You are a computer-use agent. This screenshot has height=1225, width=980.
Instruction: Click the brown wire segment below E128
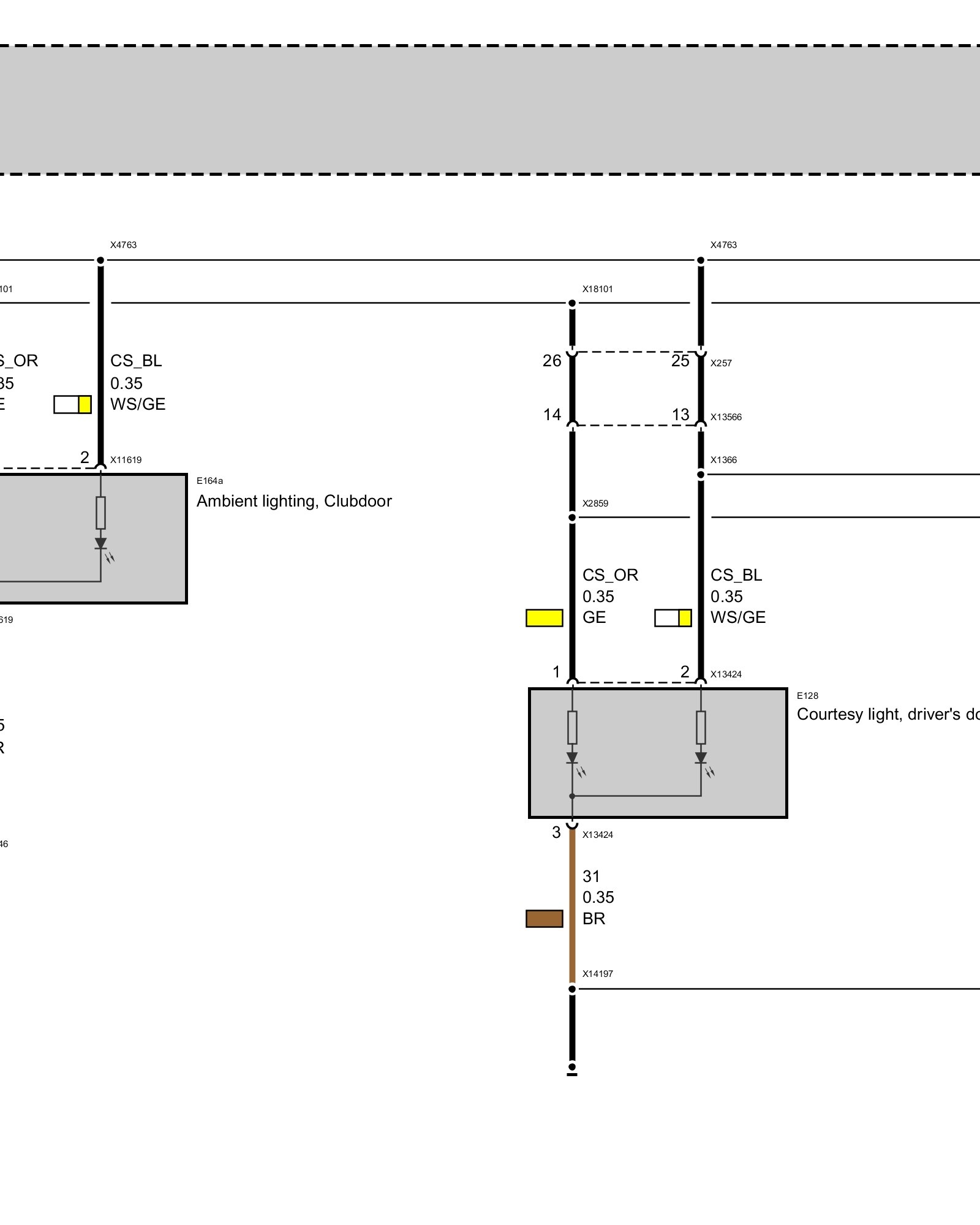572,907
